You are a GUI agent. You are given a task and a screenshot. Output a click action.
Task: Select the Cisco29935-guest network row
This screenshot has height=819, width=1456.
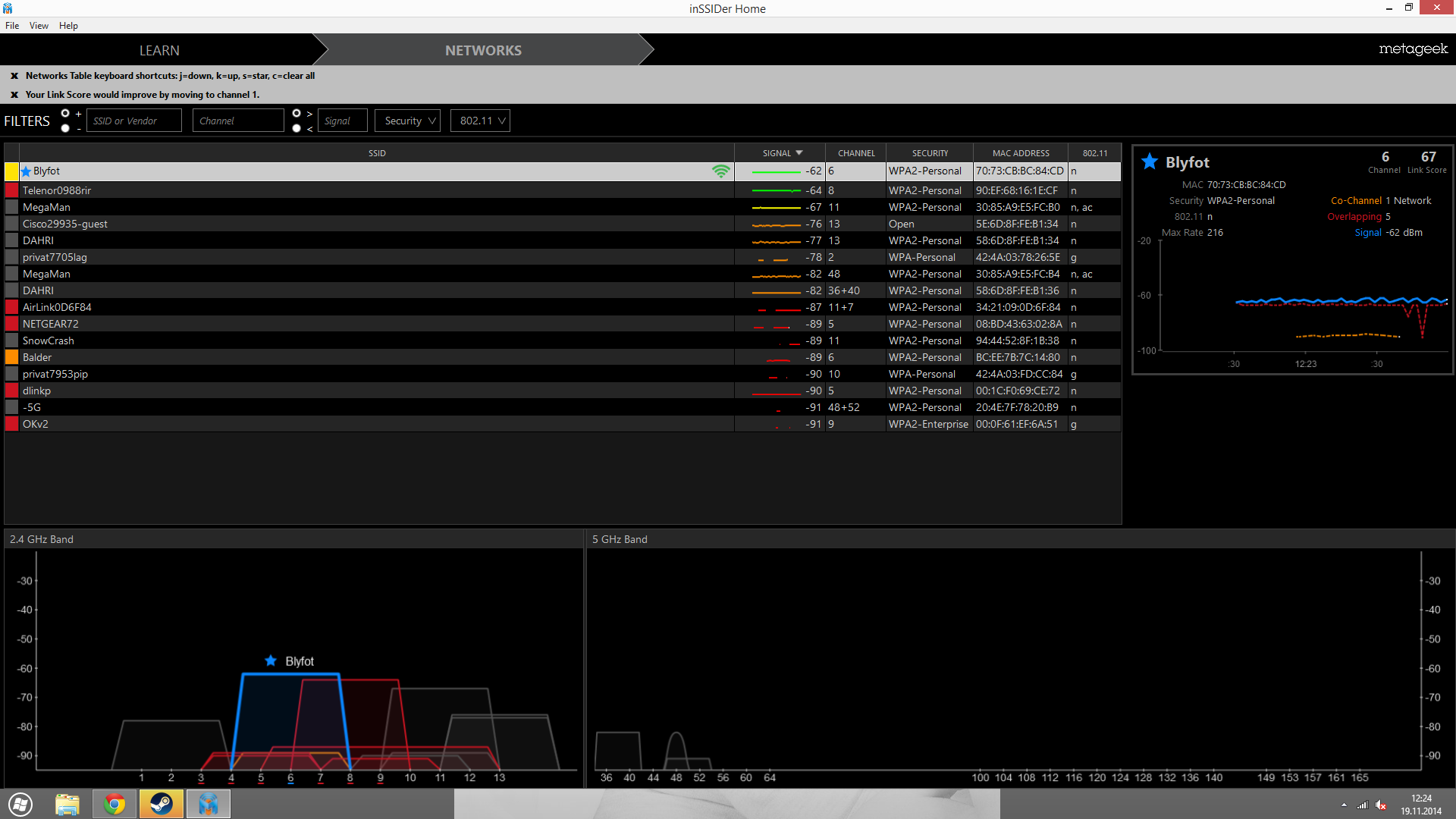point(563,224)
